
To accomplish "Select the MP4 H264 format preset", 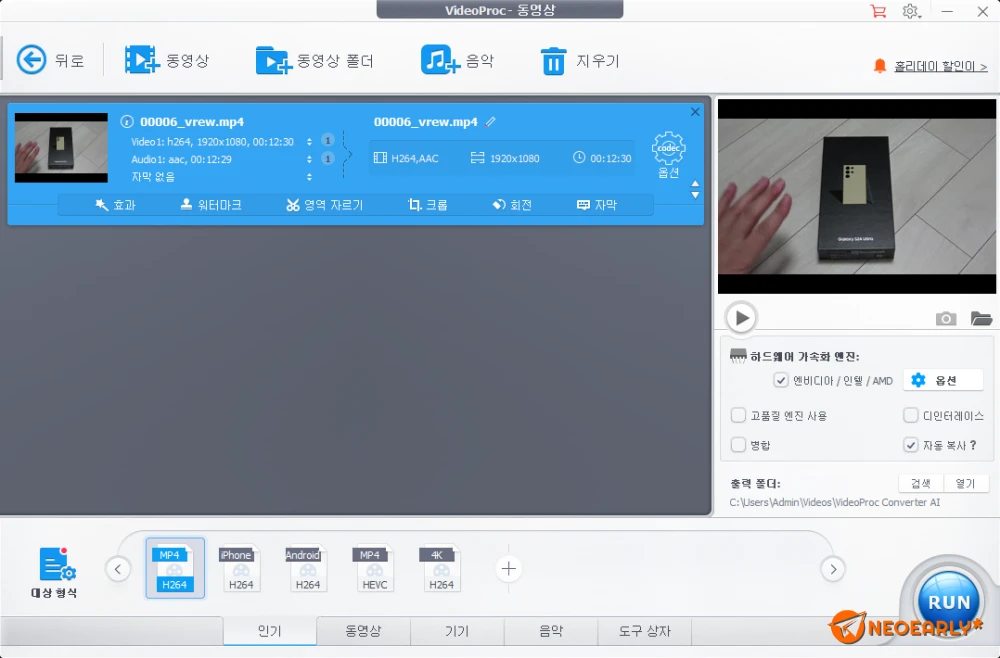I will click(175, 568).
